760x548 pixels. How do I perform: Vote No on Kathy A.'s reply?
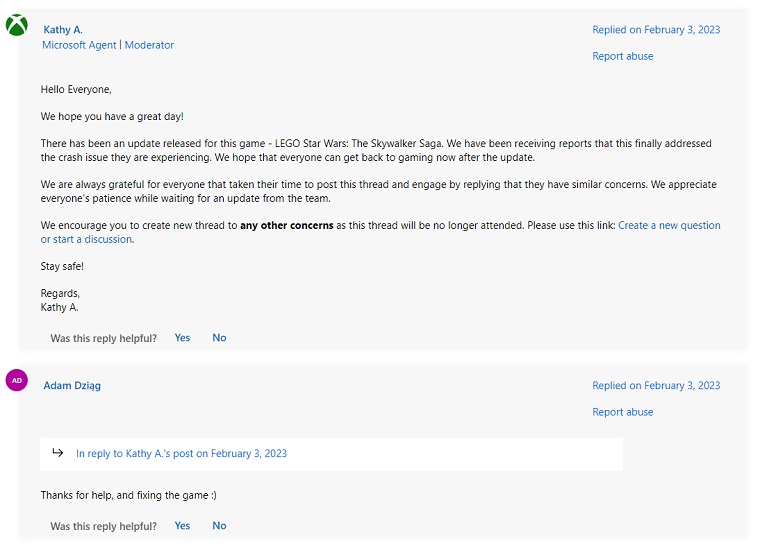pos(219,338)
